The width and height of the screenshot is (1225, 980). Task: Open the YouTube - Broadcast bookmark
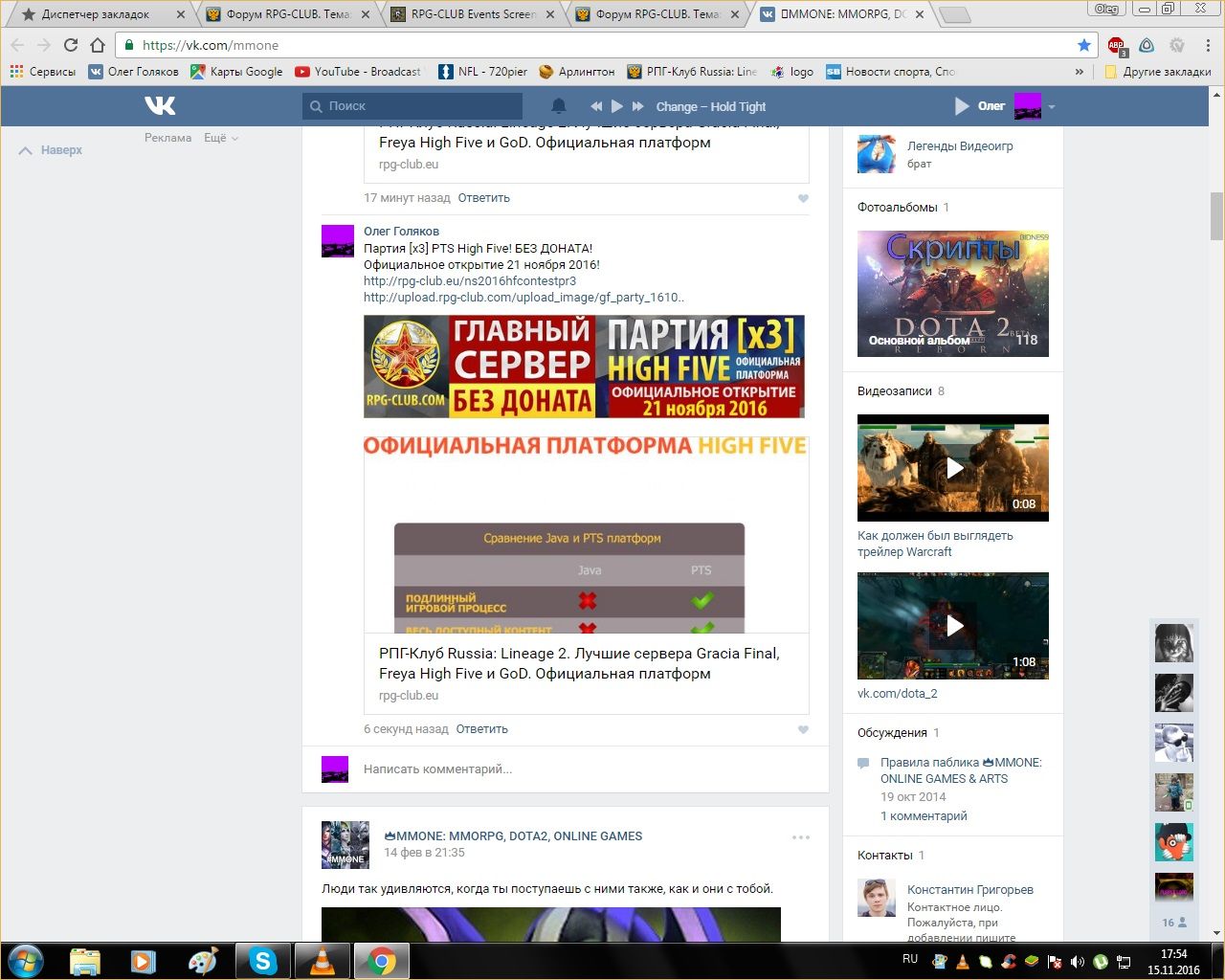tap(358, 72)
